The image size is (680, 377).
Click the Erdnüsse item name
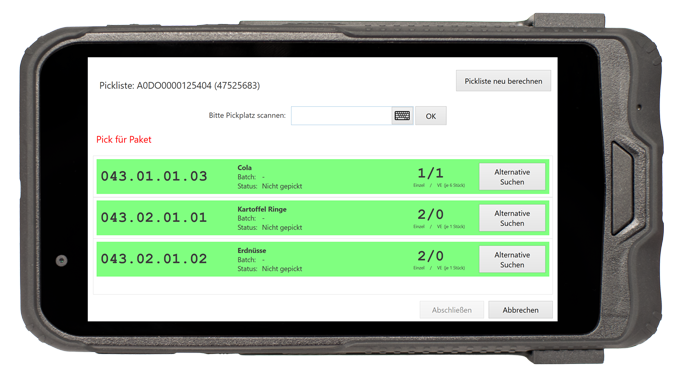252,250
